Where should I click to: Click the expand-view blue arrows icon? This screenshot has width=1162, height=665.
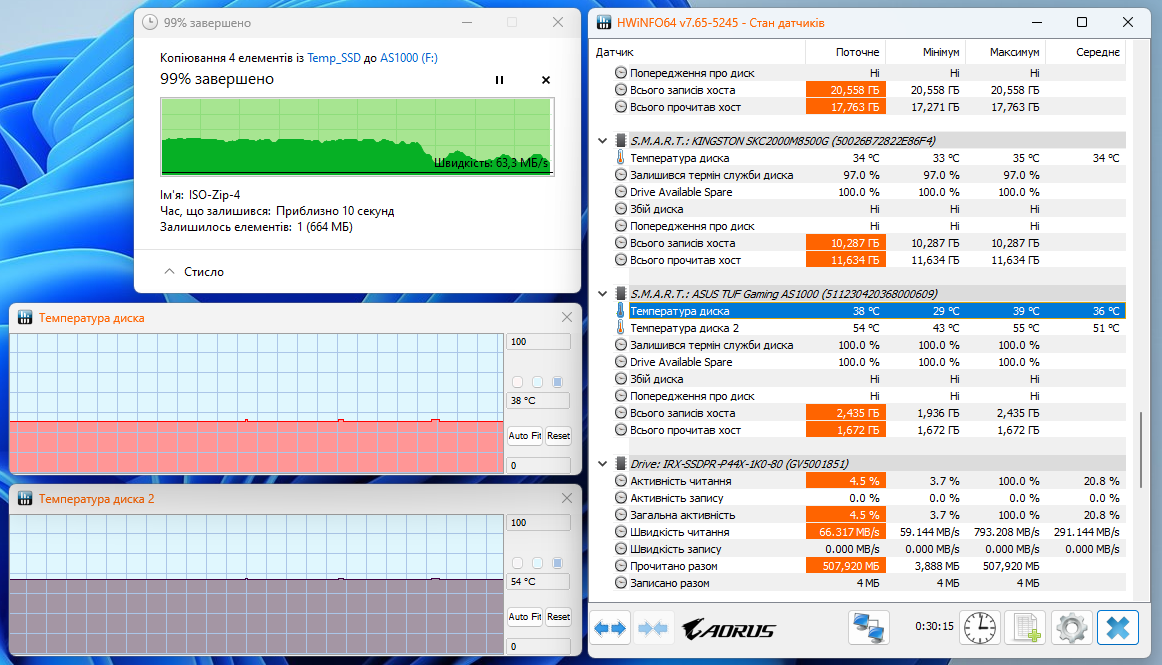tap(611, 629)
